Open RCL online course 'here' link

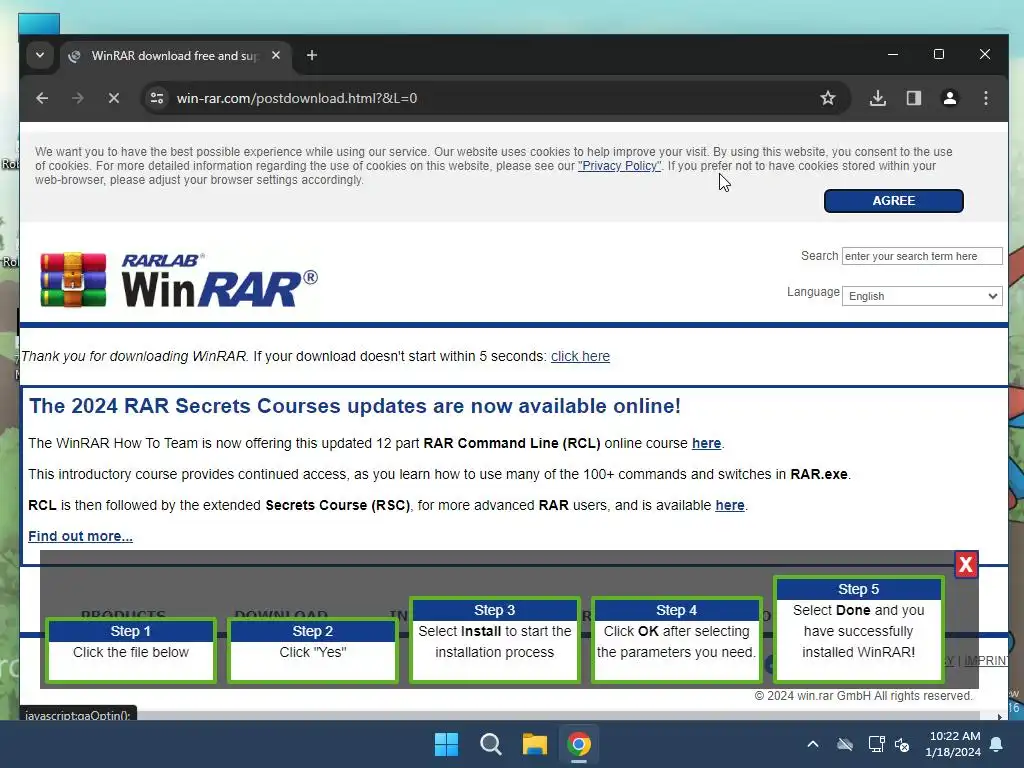706,443
